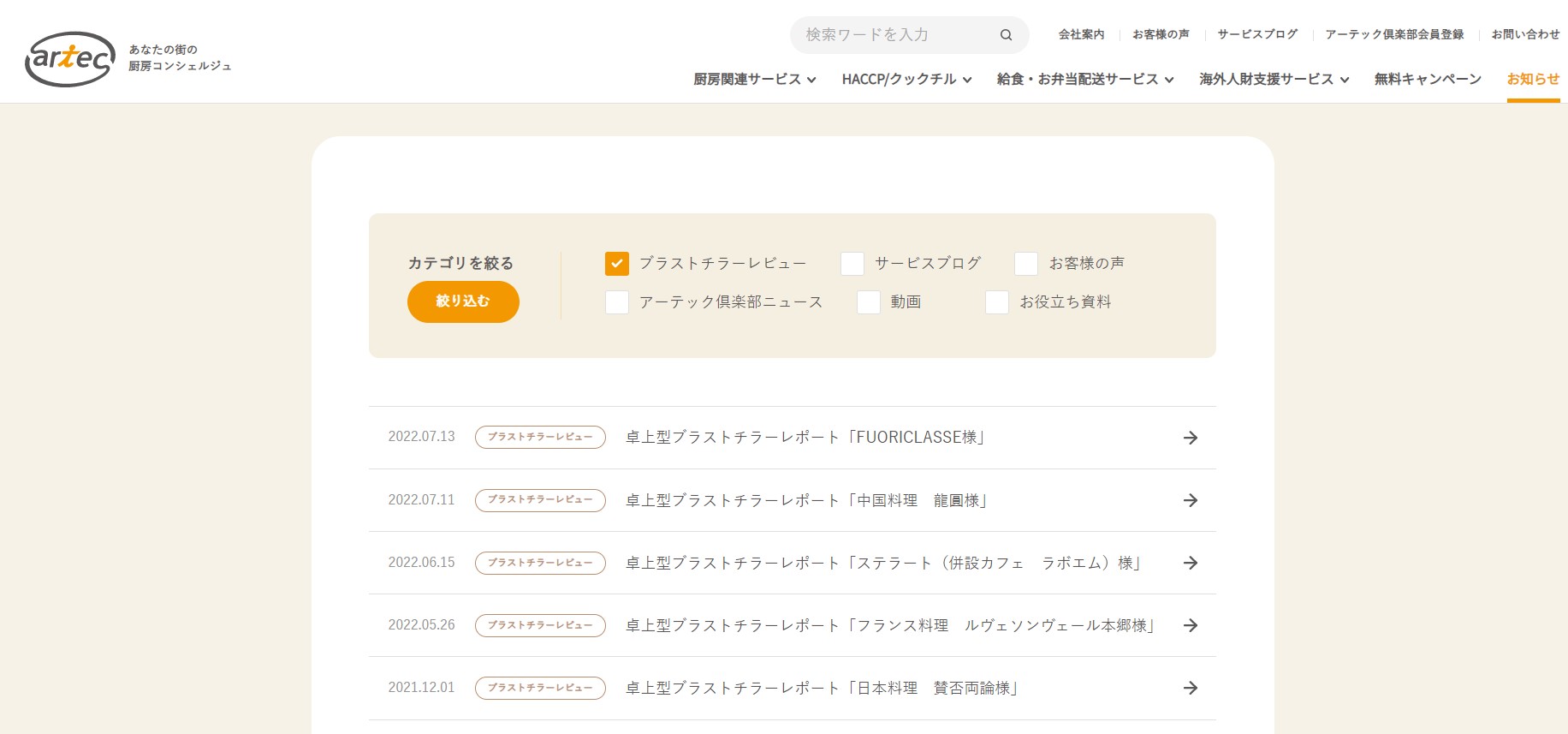Open the お知らせ menu item

[x=1533, y=79]
